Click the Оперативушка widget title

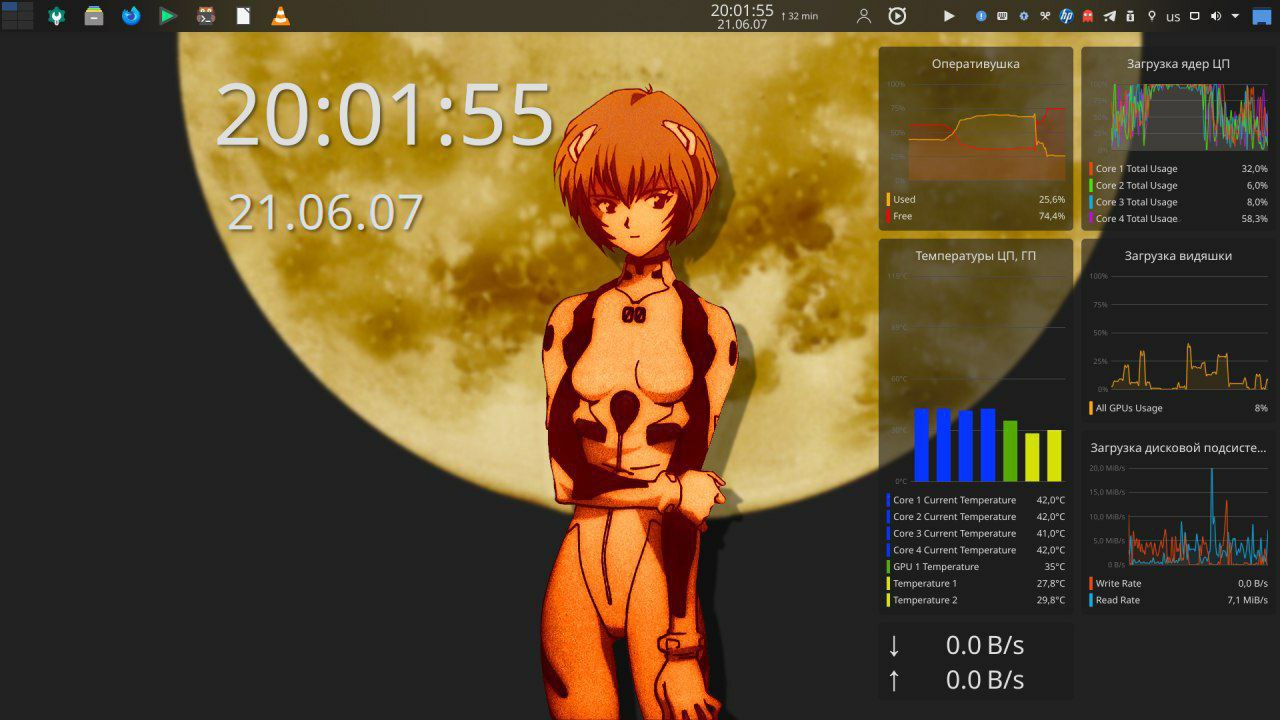[x=976, y=64]
